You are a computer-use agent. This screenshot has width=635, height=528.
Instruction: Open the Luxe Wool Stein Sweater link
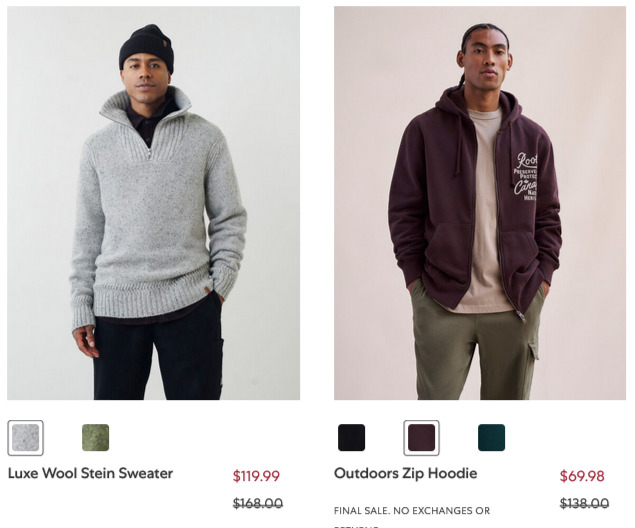click(91, 473)
